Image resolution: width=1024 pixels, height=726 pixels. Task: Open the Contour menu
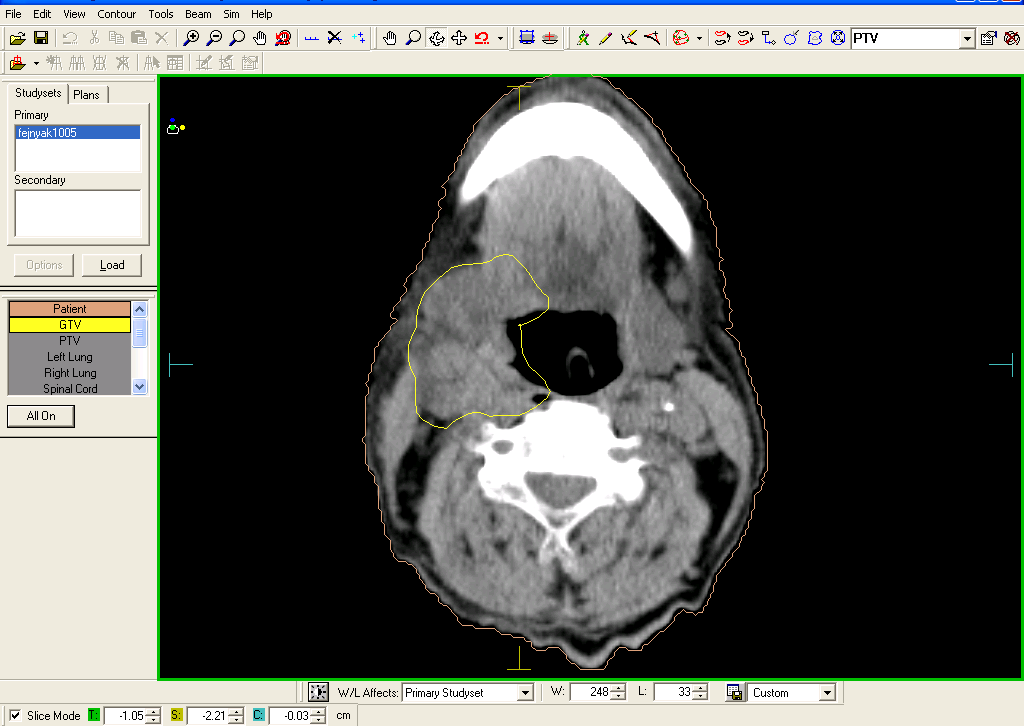tap(116, 14)
